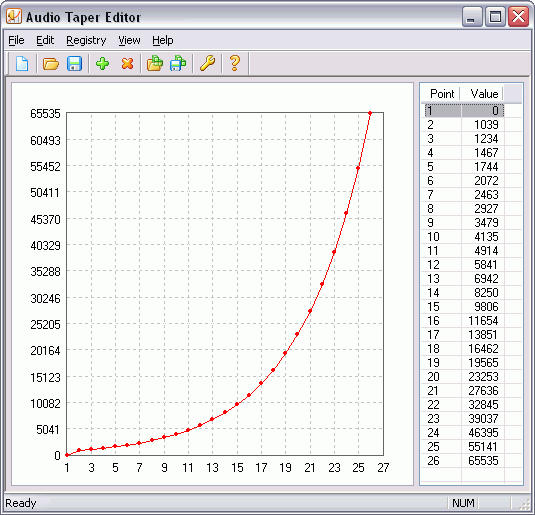The height and width of the screenshot is (515, 535).
Task: Click the New document toolbar icon
Action: [x=22, y=63]
